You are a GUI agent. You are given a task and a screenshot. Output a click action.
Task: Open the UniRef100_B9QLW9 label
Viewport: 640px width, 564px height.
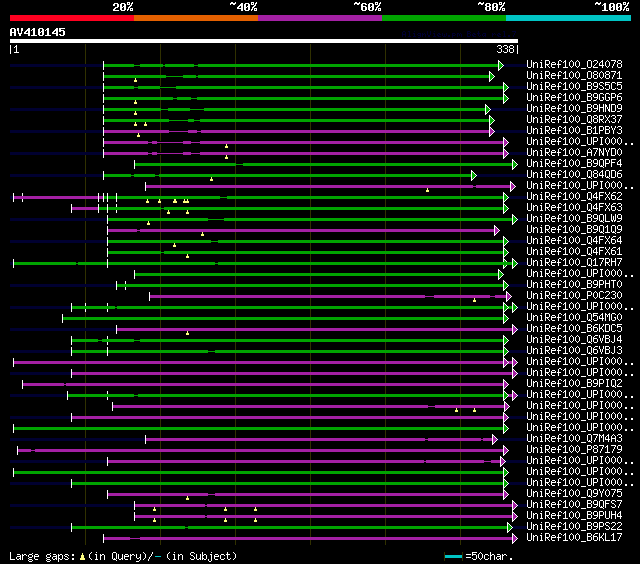pos(574,219)
